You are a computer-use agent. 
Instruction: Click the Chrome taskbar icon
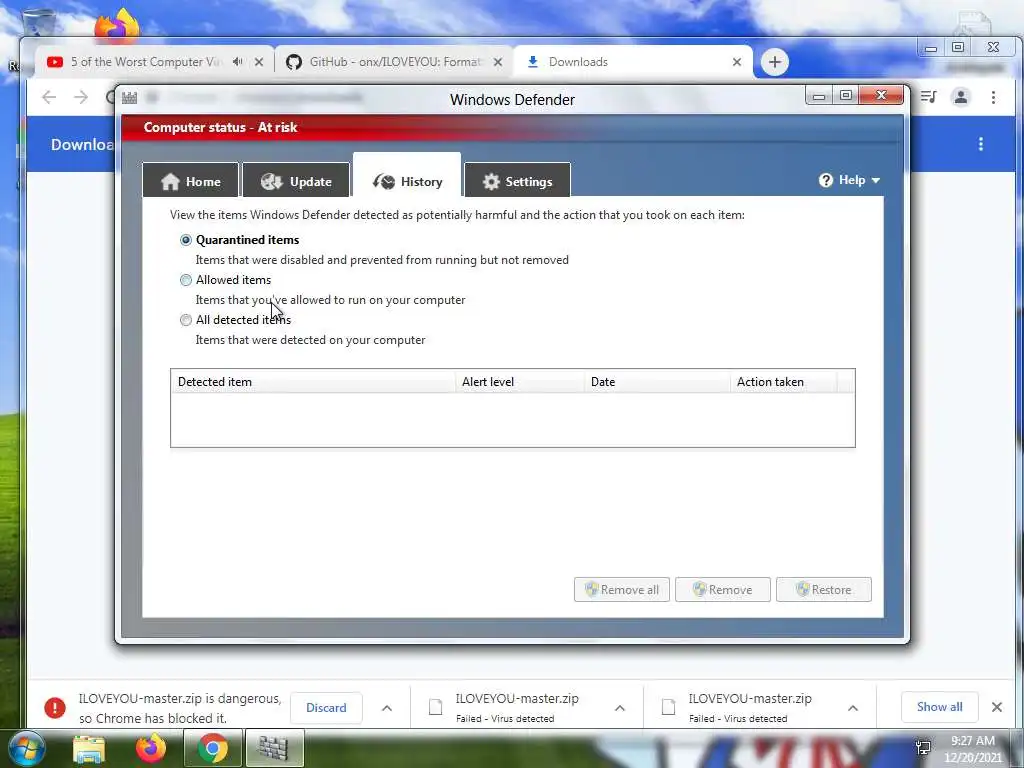click(x=212, y=748)
